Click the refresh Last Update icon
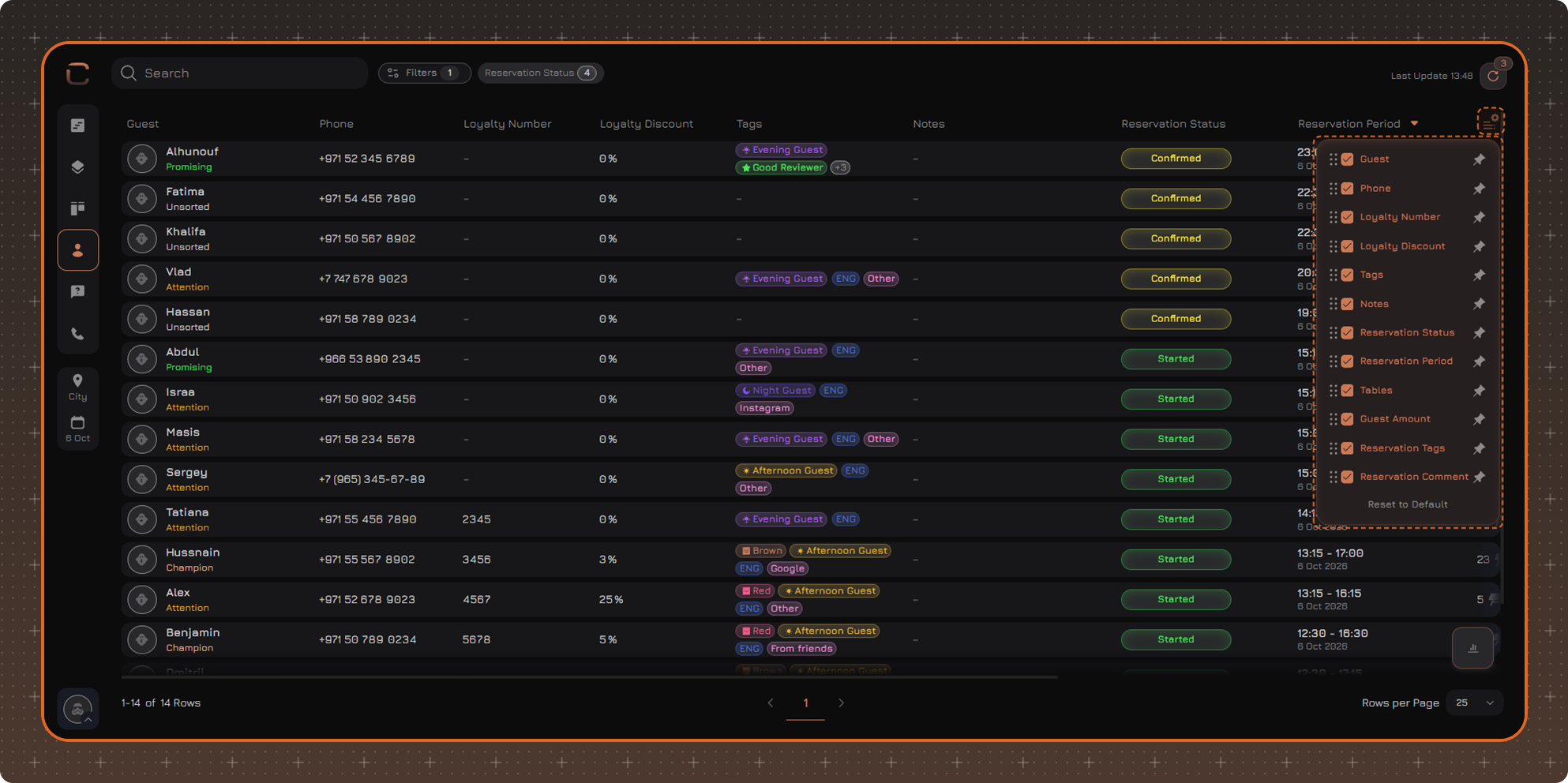This screenshot has width=1568, height=783. pyautogui.click(x=1493, y=76)
